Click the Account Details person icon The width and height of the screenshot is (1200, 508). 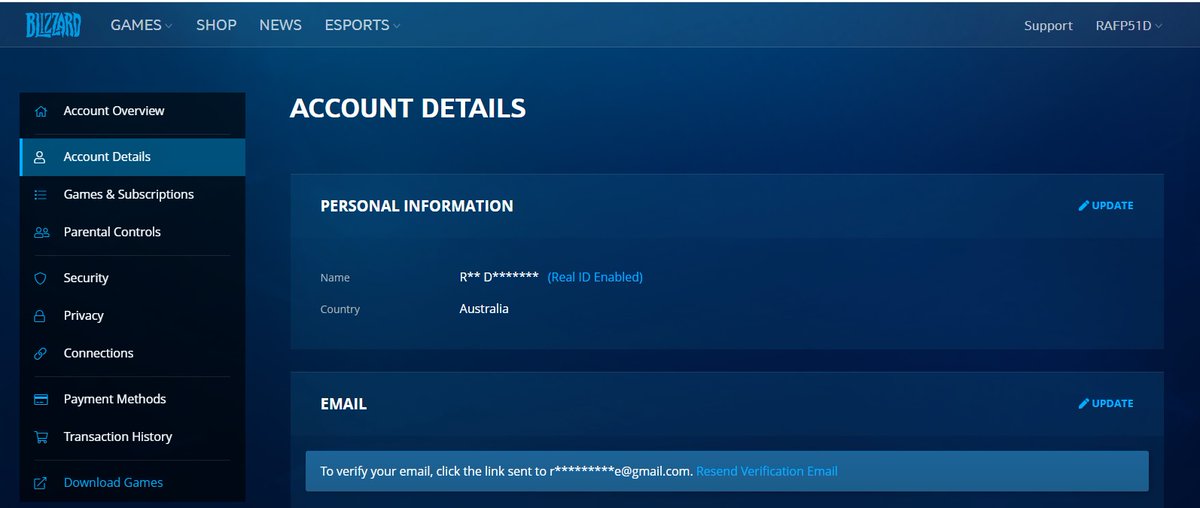(41, 157)
